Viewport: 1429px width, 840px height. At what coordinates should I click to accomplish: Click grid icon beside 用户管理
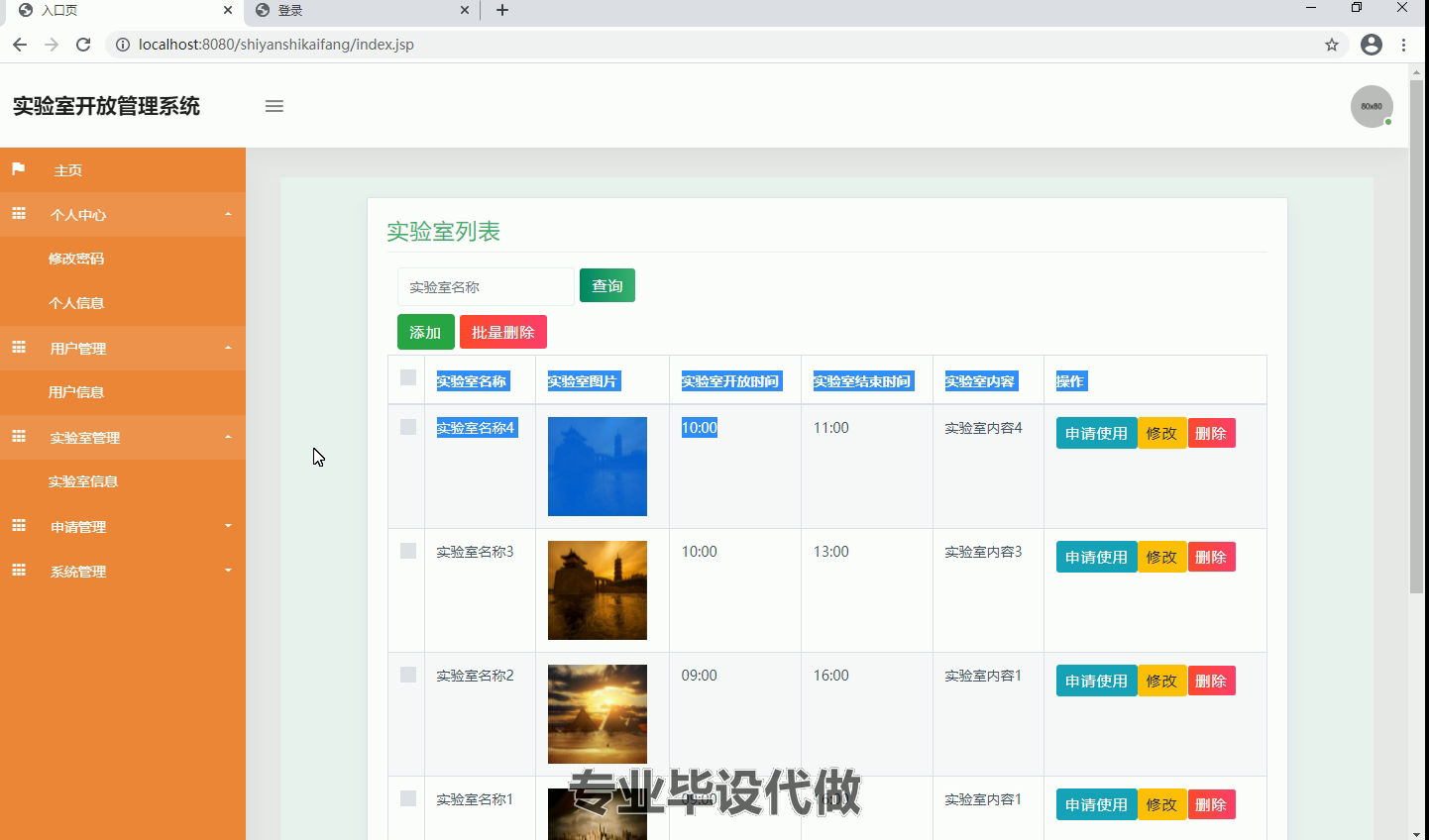18,348
